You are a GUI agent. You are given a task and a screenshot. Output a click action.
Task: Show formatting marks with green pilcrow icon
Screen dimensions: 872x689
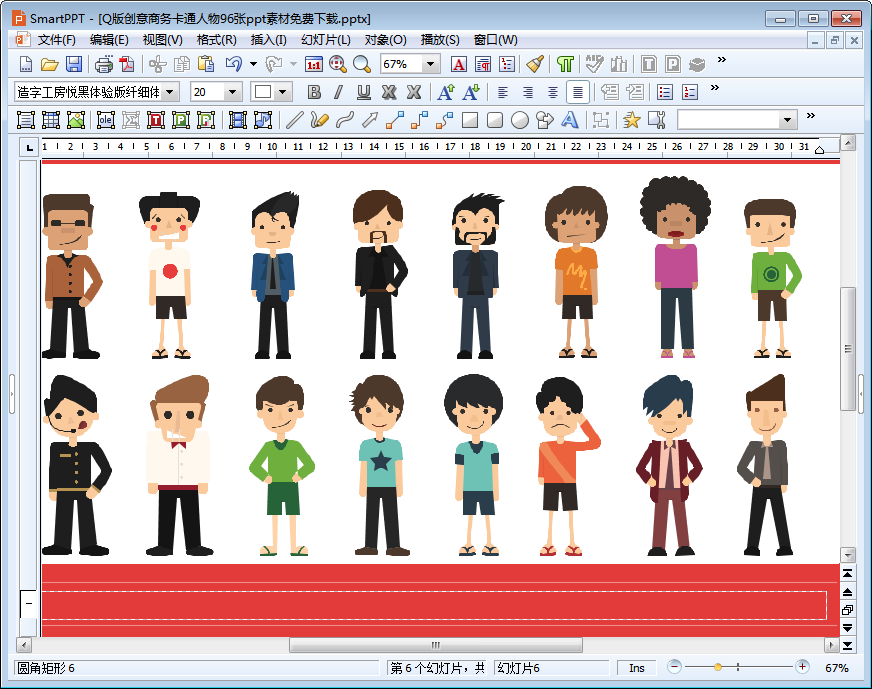point(565,65)
